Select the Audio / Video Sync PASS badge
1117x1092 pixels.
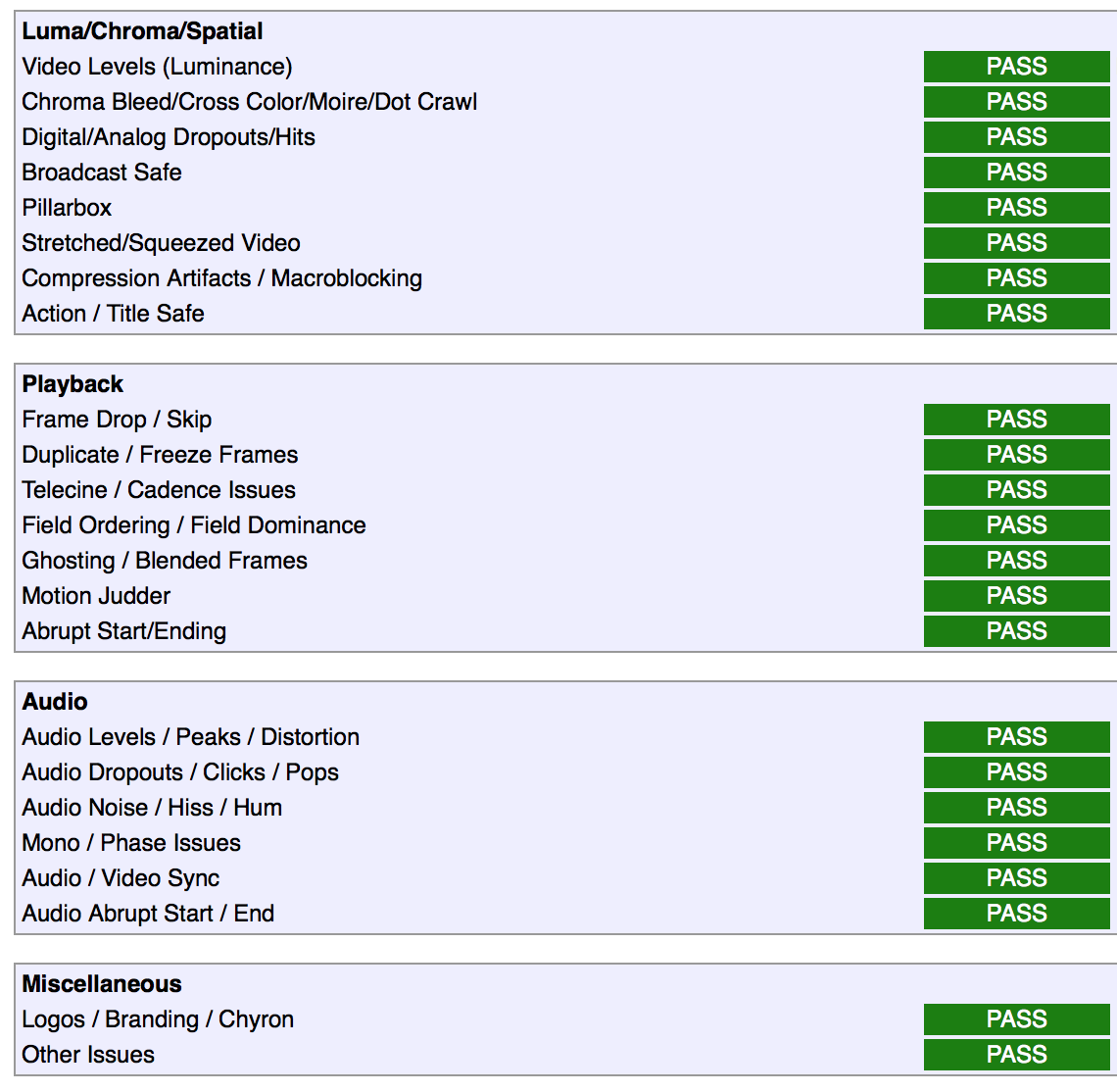1016,878
